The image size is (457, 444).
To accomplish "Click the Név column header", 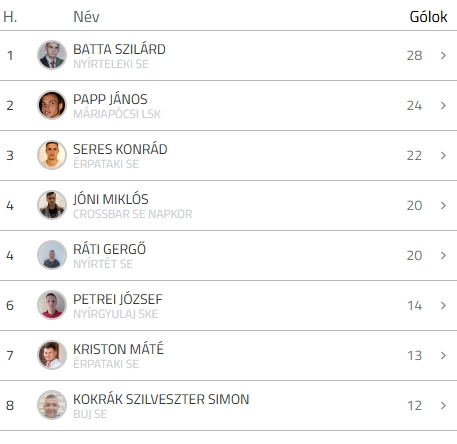I will tap(86, 17).
